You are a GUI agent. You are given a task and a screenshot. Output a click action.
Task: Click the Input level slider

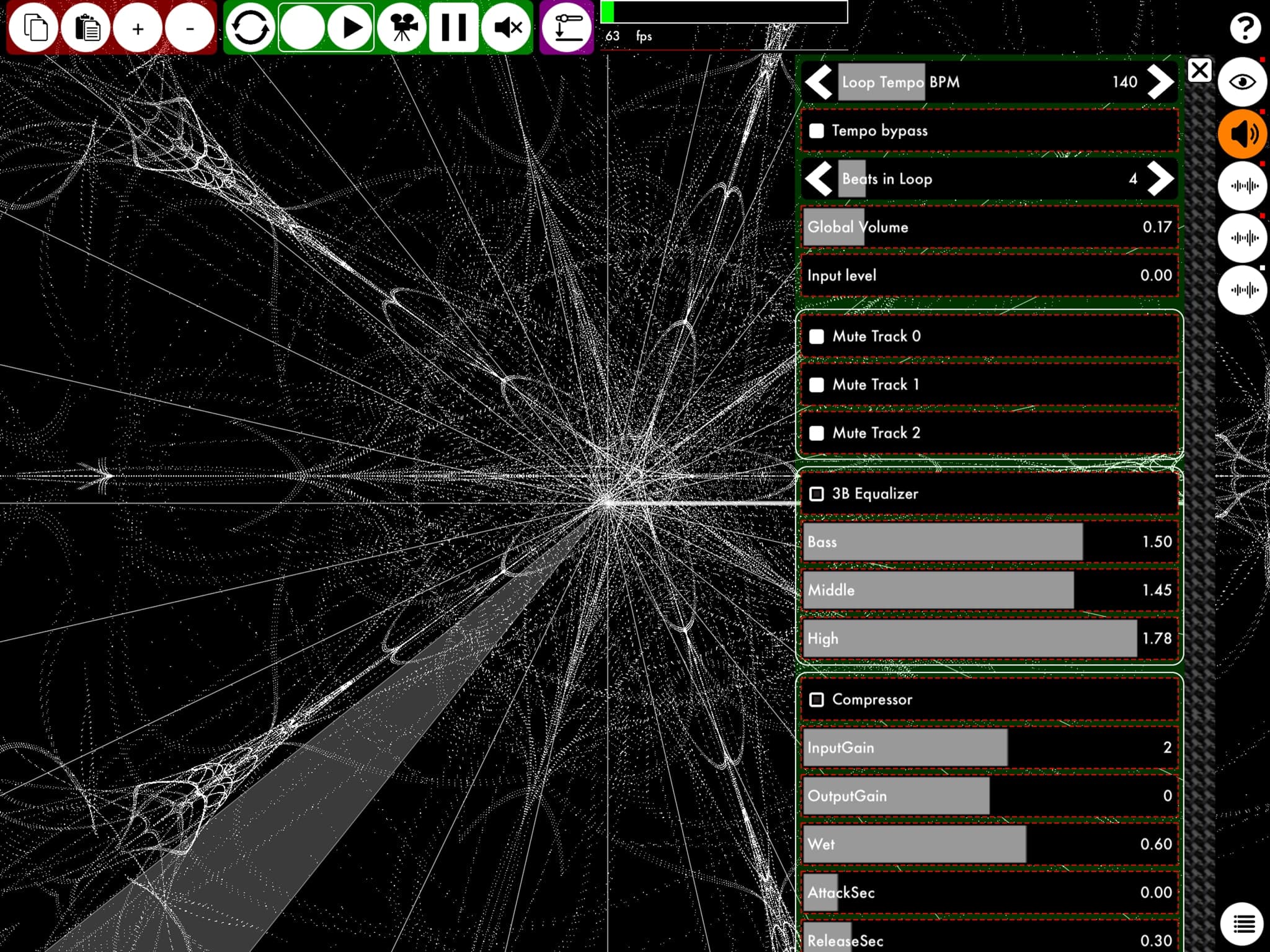pos(990,275)
